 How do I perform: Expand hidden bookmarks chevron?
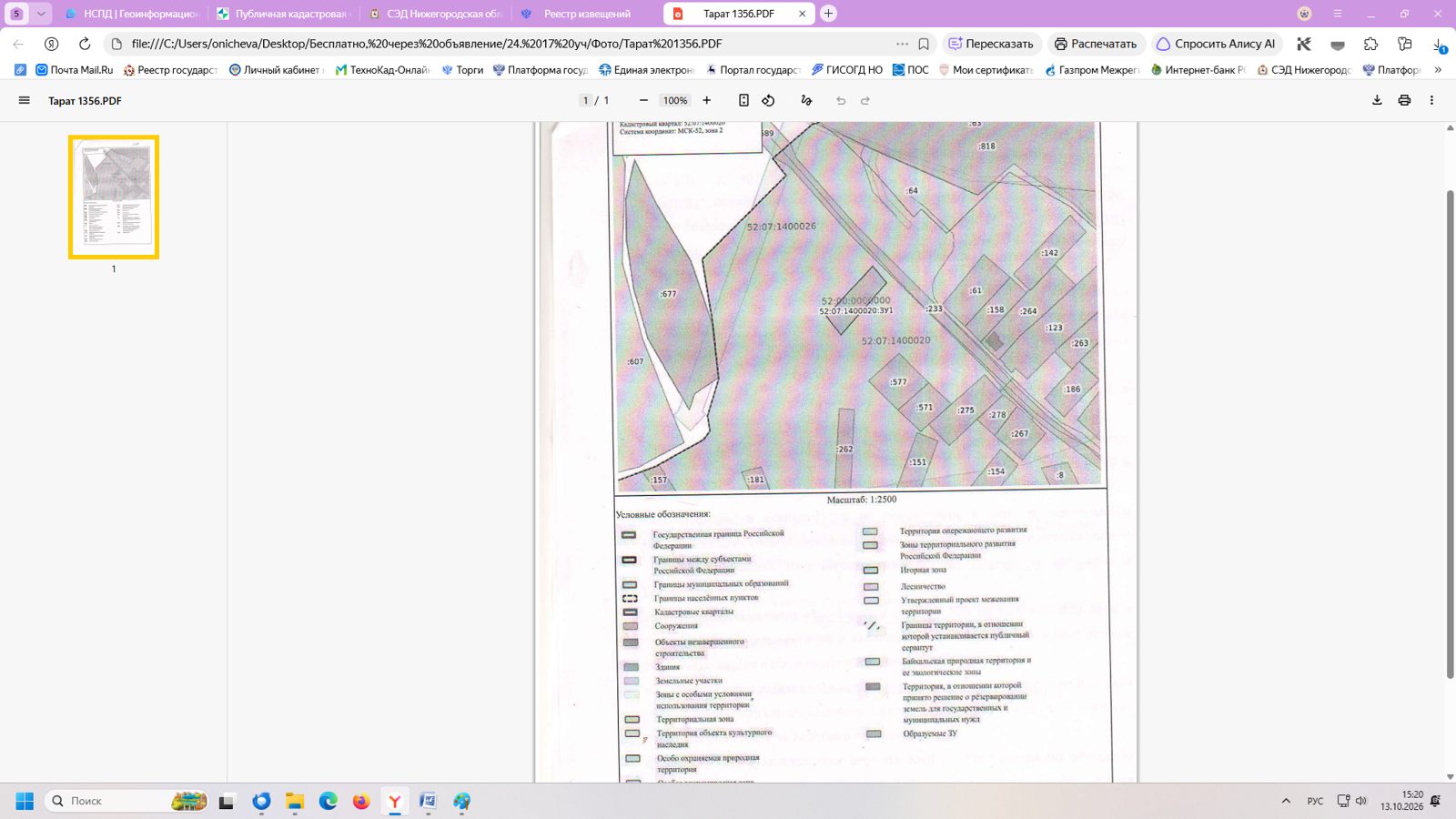click(1438, 70)
